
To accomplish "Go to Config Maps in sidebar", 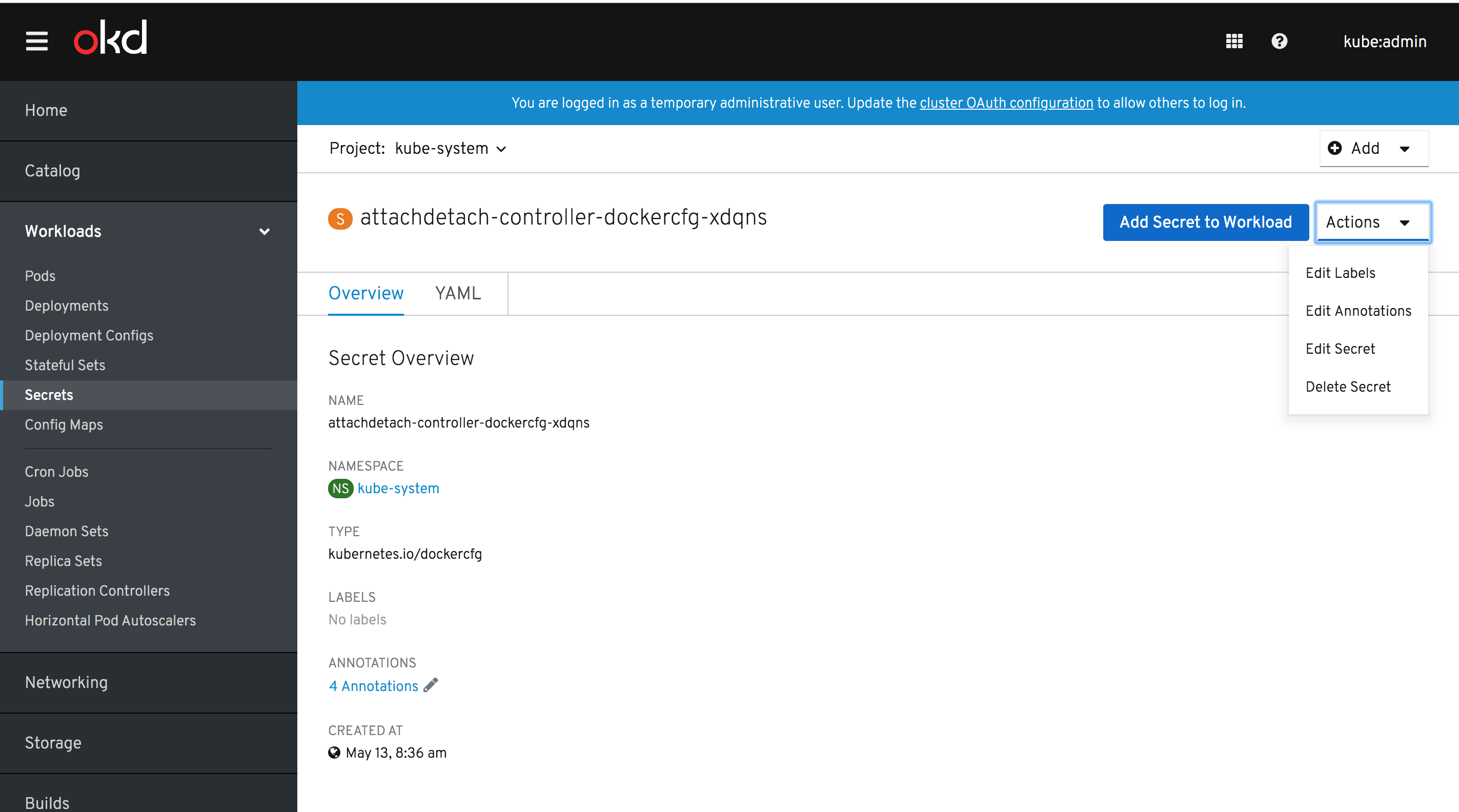I will click(64, 424).
